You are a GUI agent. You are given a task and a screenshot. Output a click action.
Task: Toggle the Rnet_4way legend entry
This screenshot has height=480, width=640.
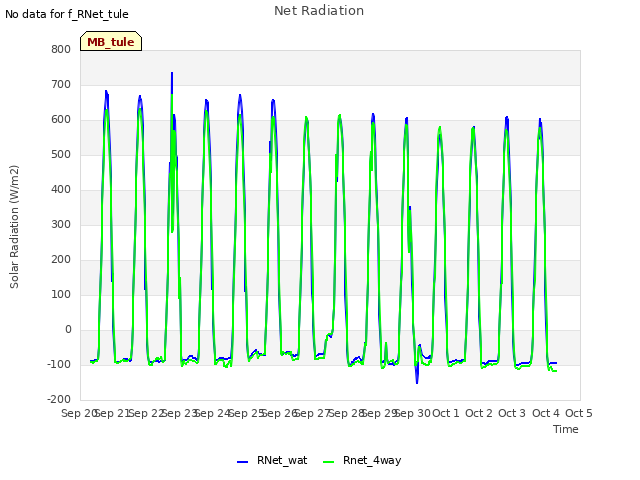click(x=362, y=460)
